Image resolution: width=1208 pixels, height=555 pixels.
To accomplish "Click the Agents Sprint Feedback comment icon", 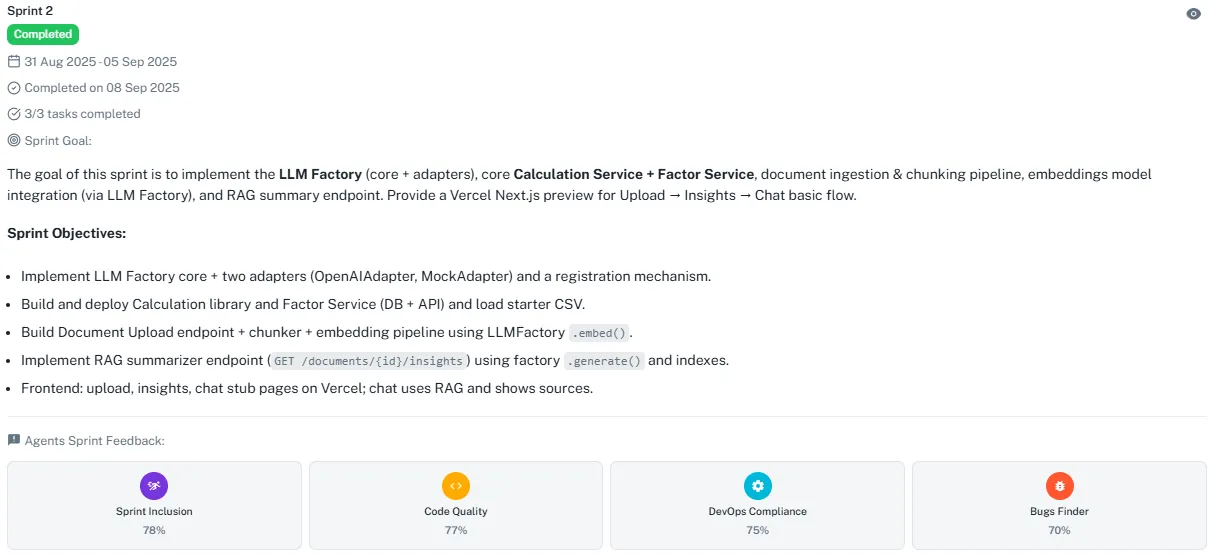I will click(x=14, y=440).
